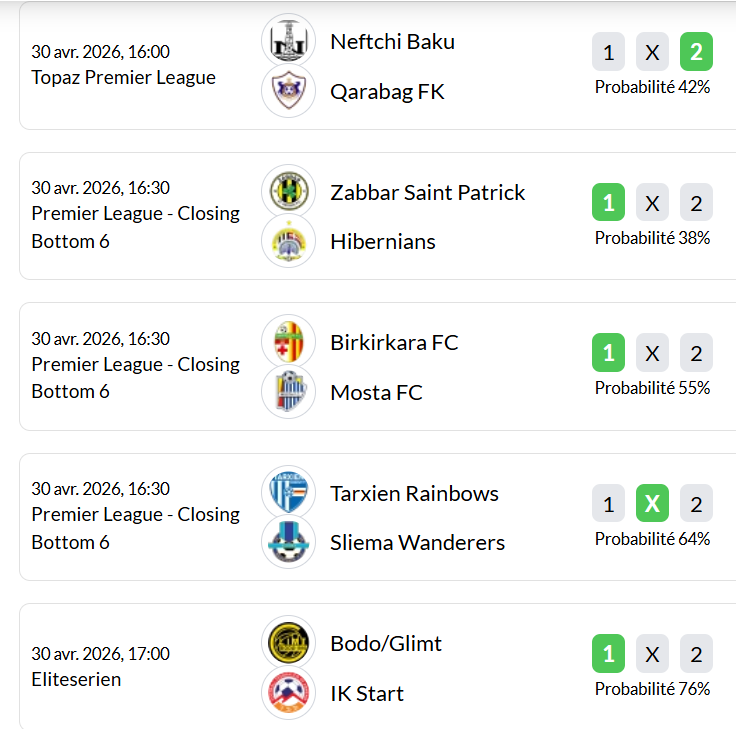Click the Birkirkara FC team badge
The height and width of the screenshot is (729, 736).
point(288,342)
